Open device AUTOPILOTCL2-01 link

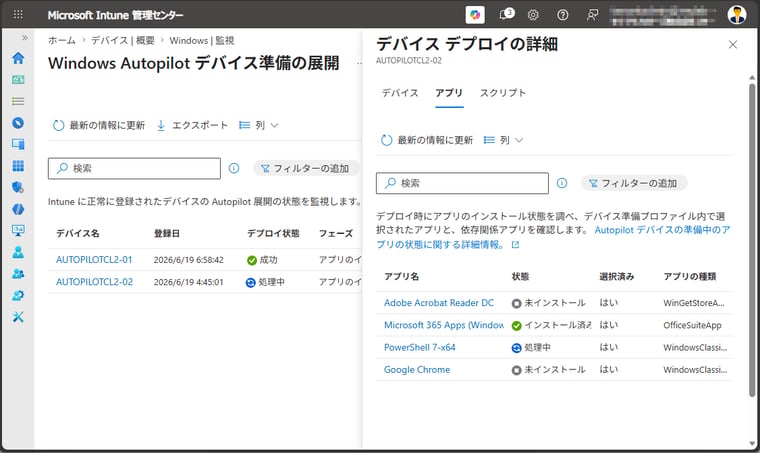(x=94, y=260)
